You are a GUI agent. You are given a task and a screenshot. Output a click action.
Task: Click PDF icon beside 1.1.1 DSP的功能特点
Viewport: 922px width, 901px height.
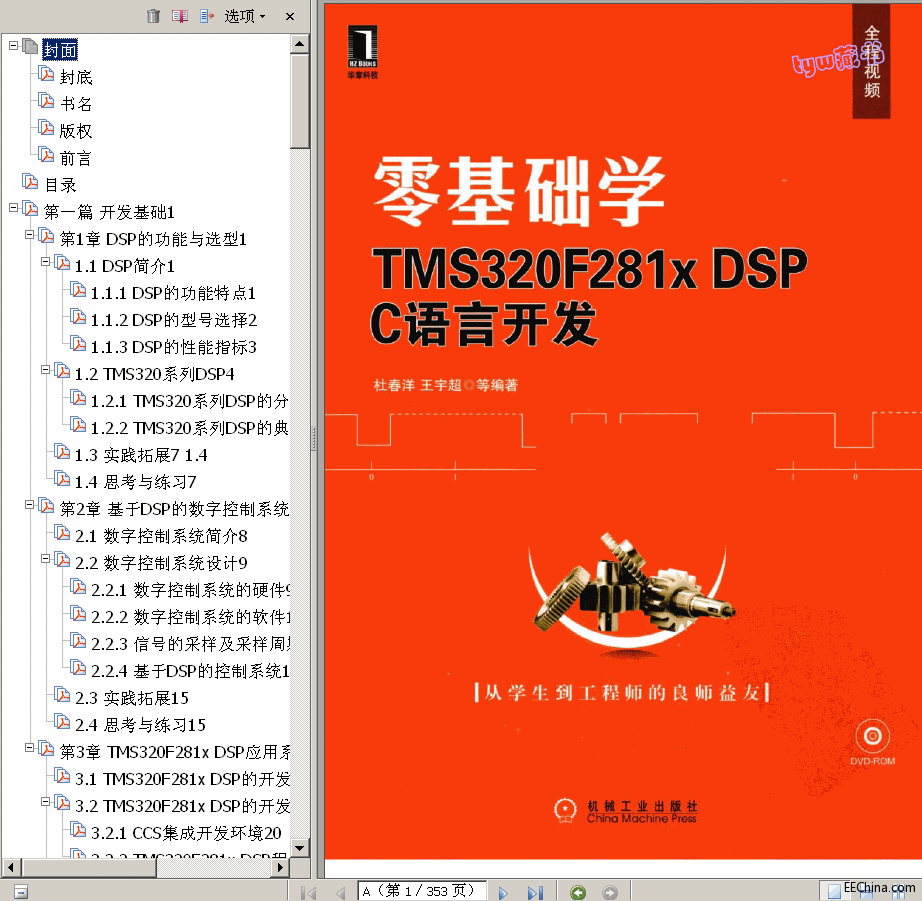tap(78, 289)
